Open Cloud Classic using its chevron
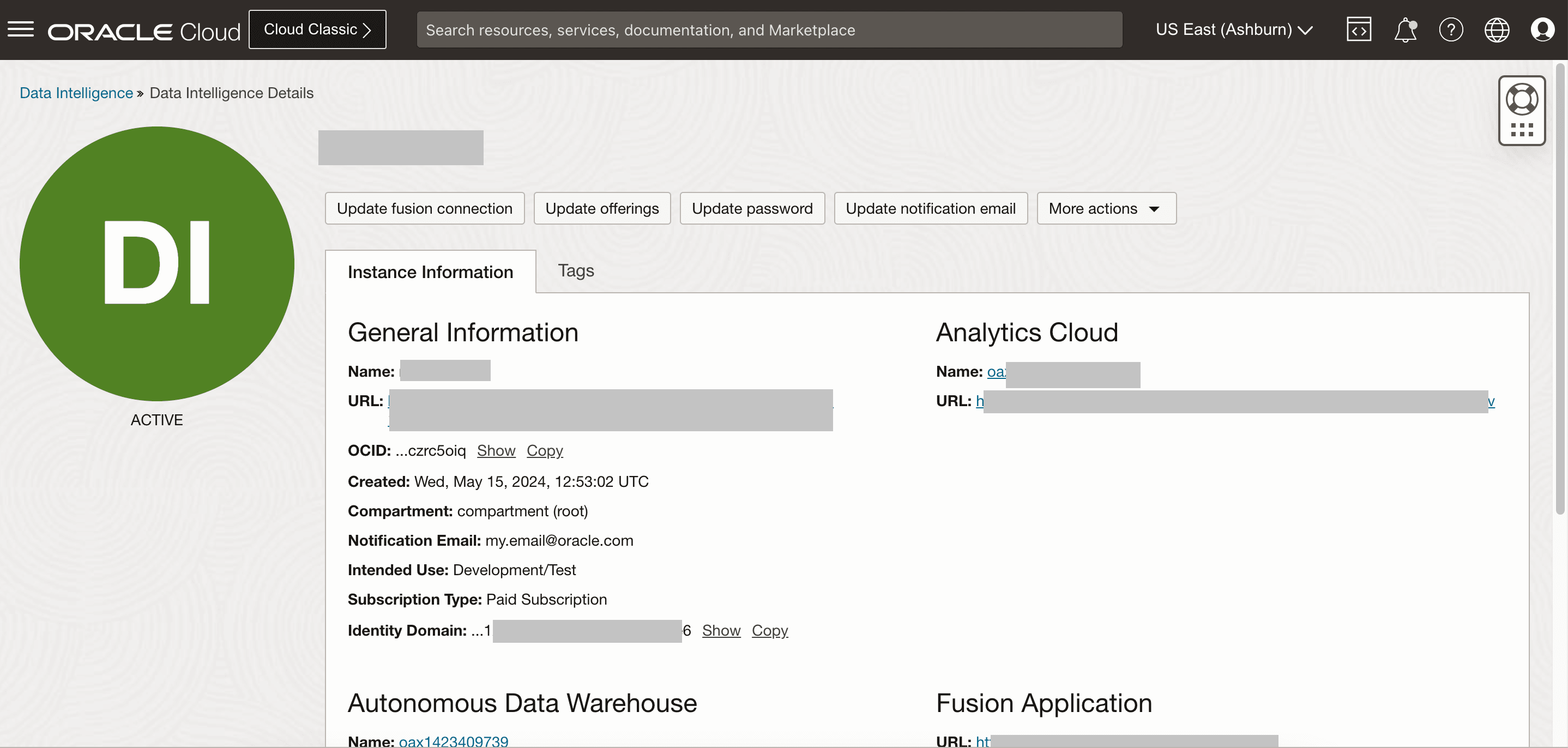 [366, 28]
